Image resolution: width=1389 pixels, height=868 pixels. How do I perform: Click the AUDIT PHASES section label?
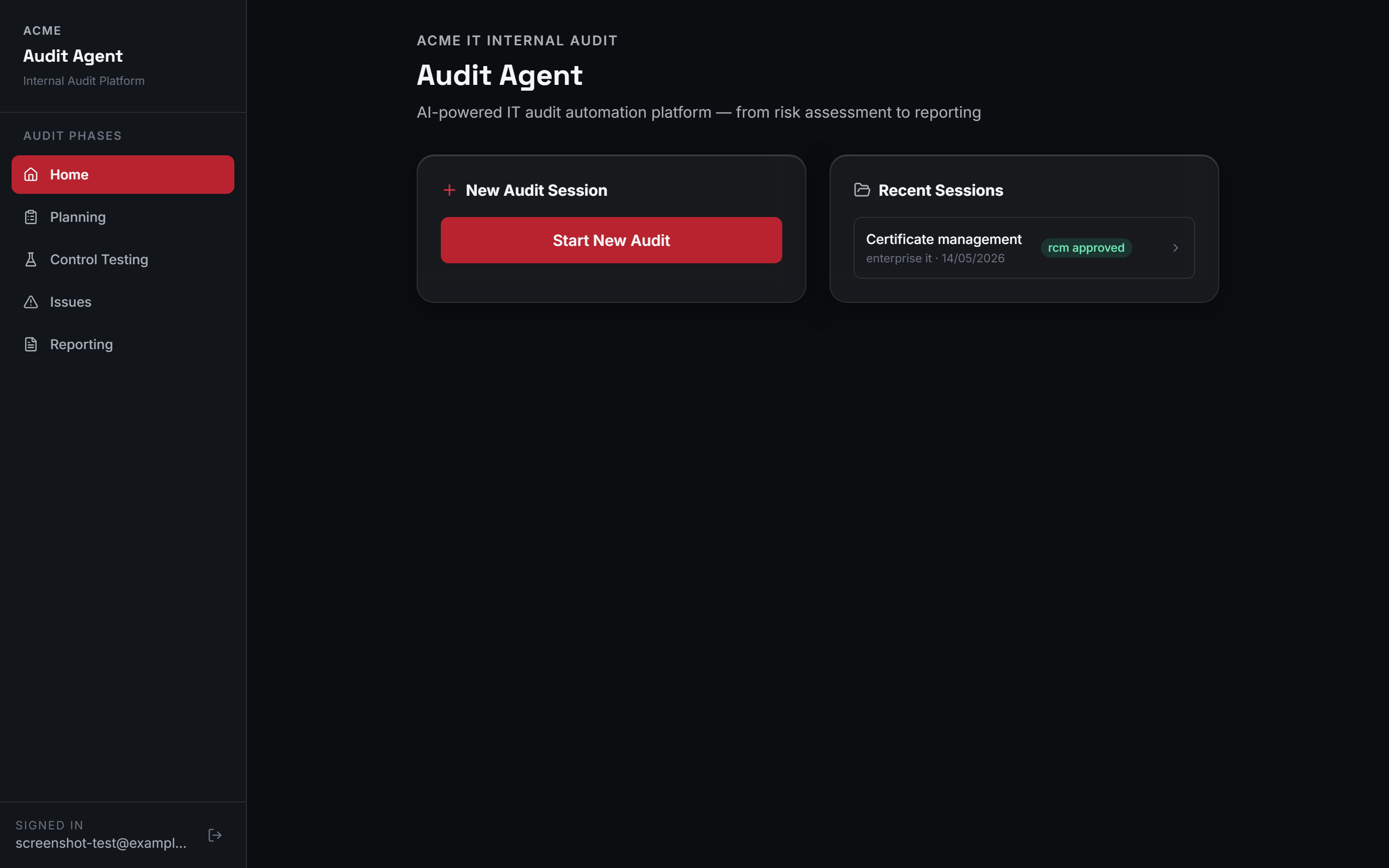click(x=72, y=136)
